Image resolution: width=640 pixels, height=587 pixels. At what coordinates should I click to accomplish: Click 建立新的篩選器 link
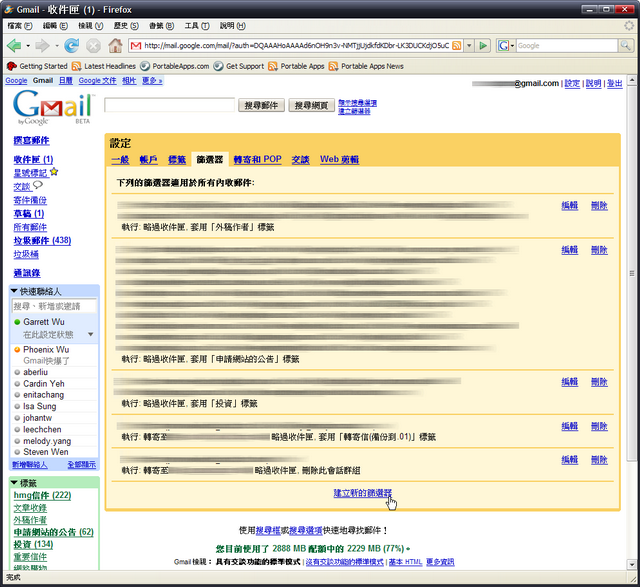click(x=362, y=493)
